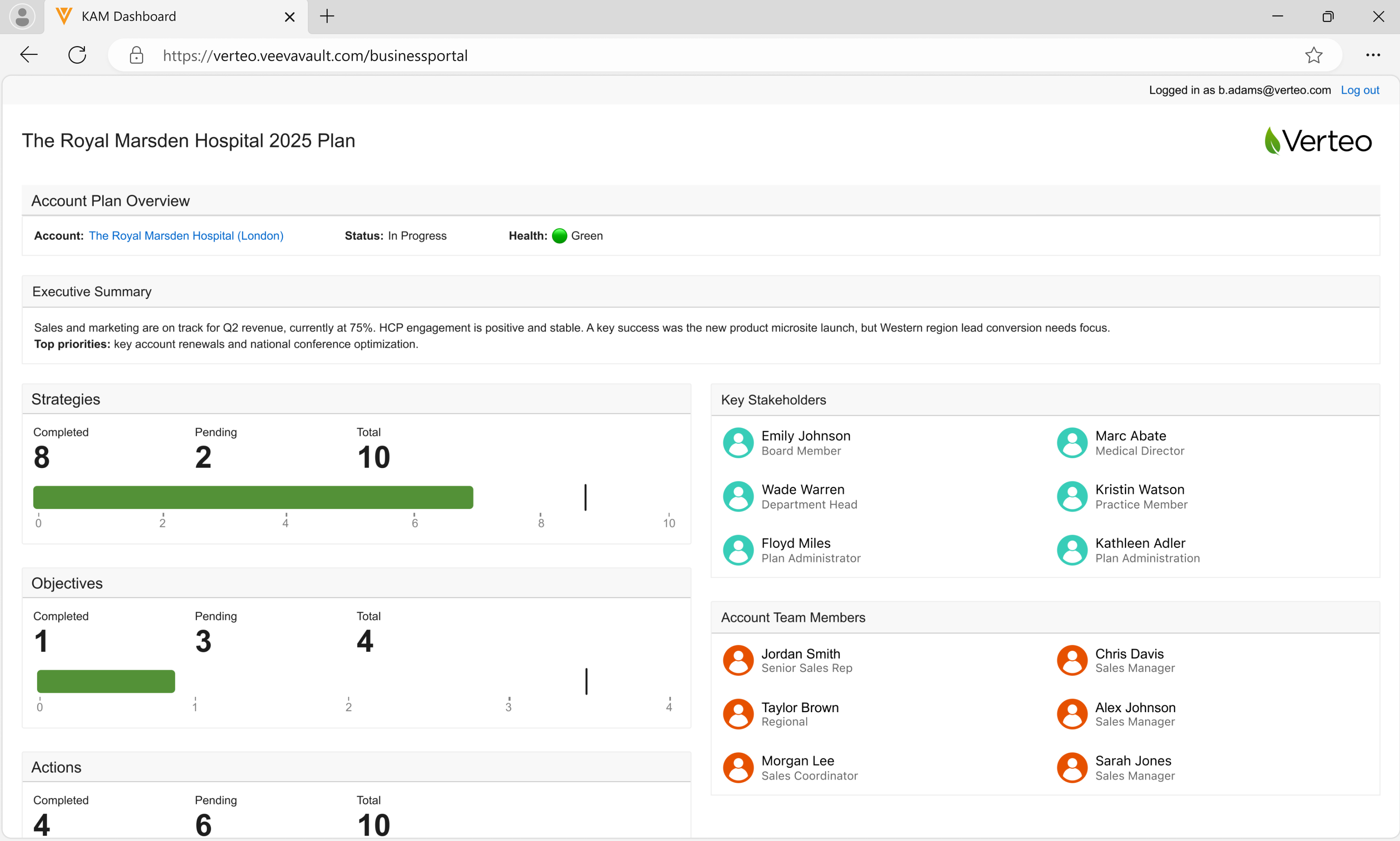Click the address bar URL field
This screenshot has height=841, width=1400.
pyautogui.click(x=315, y=56)
